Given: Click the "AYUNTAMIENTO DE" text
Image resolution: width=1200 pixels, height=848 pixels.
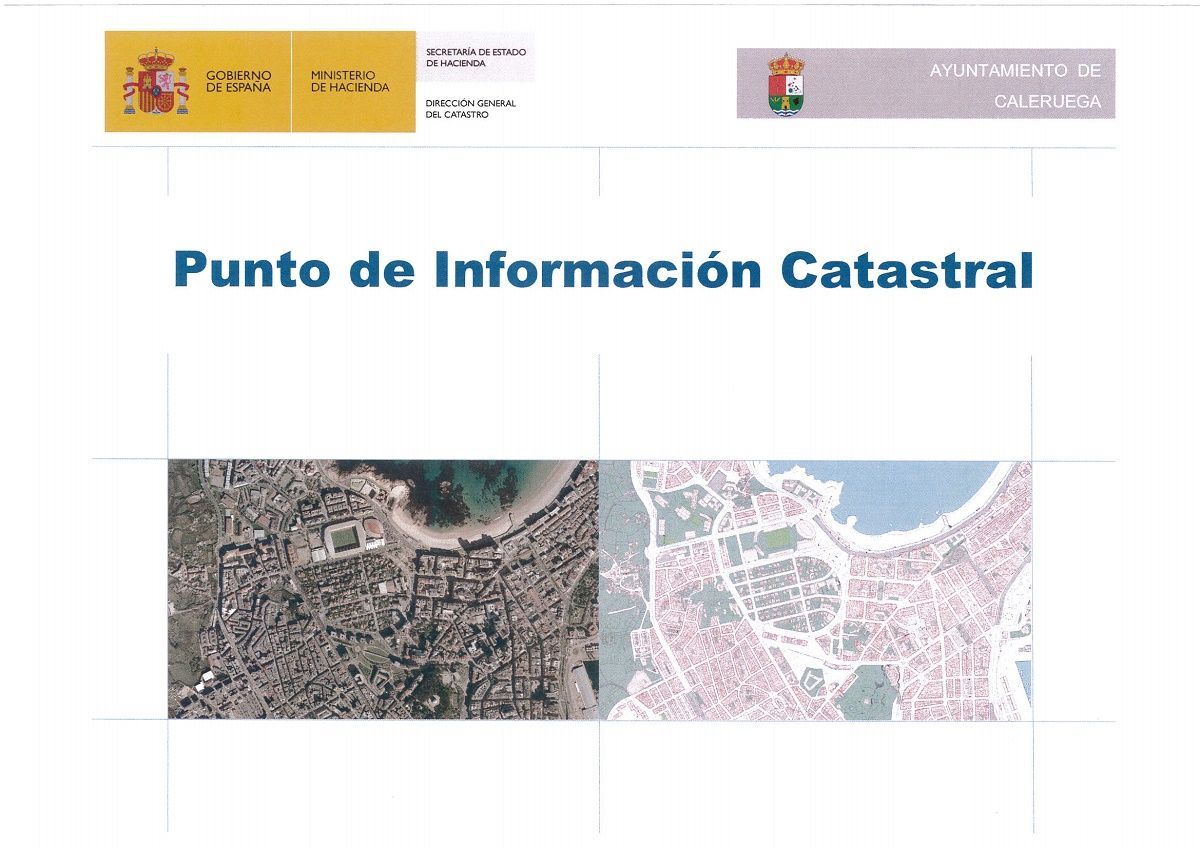Looking at the screenshot, I should [x=1015, y=71].
